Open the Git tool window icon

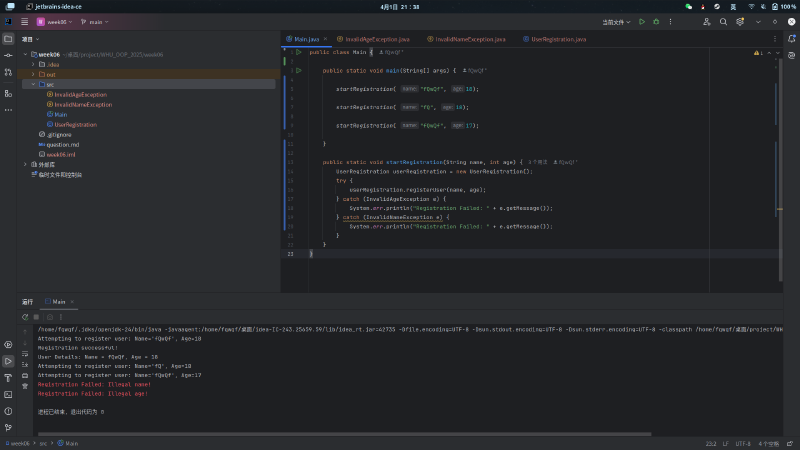point(8,428)
